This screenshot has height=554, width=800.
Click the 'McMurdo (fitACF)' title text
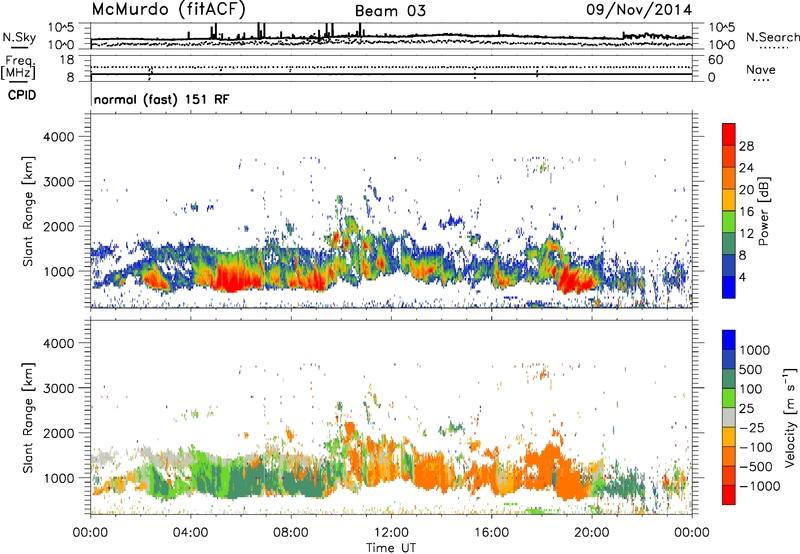click(x=168, y=10)
